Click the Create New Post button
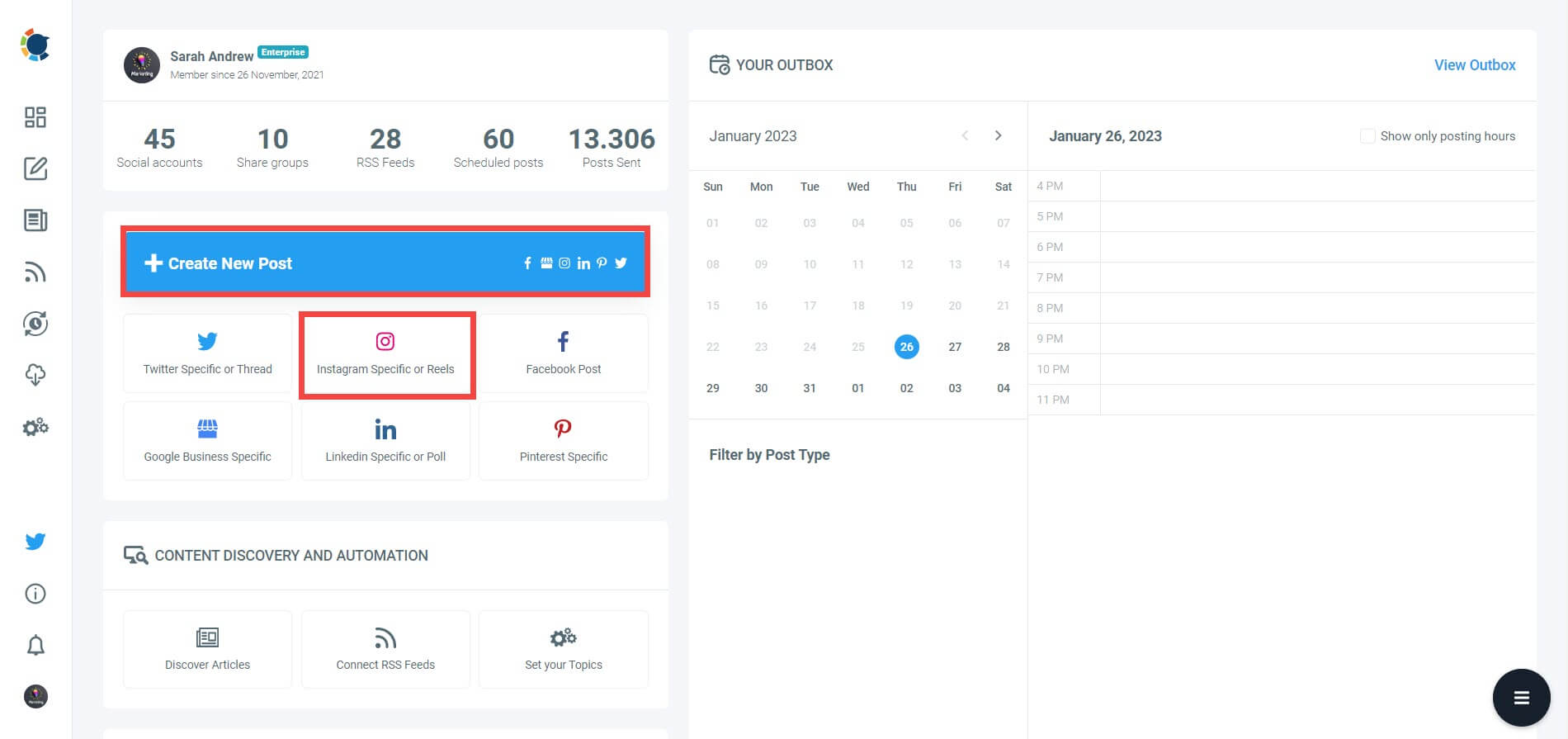This screenshot has width=1568, height=739. [385, 263]
